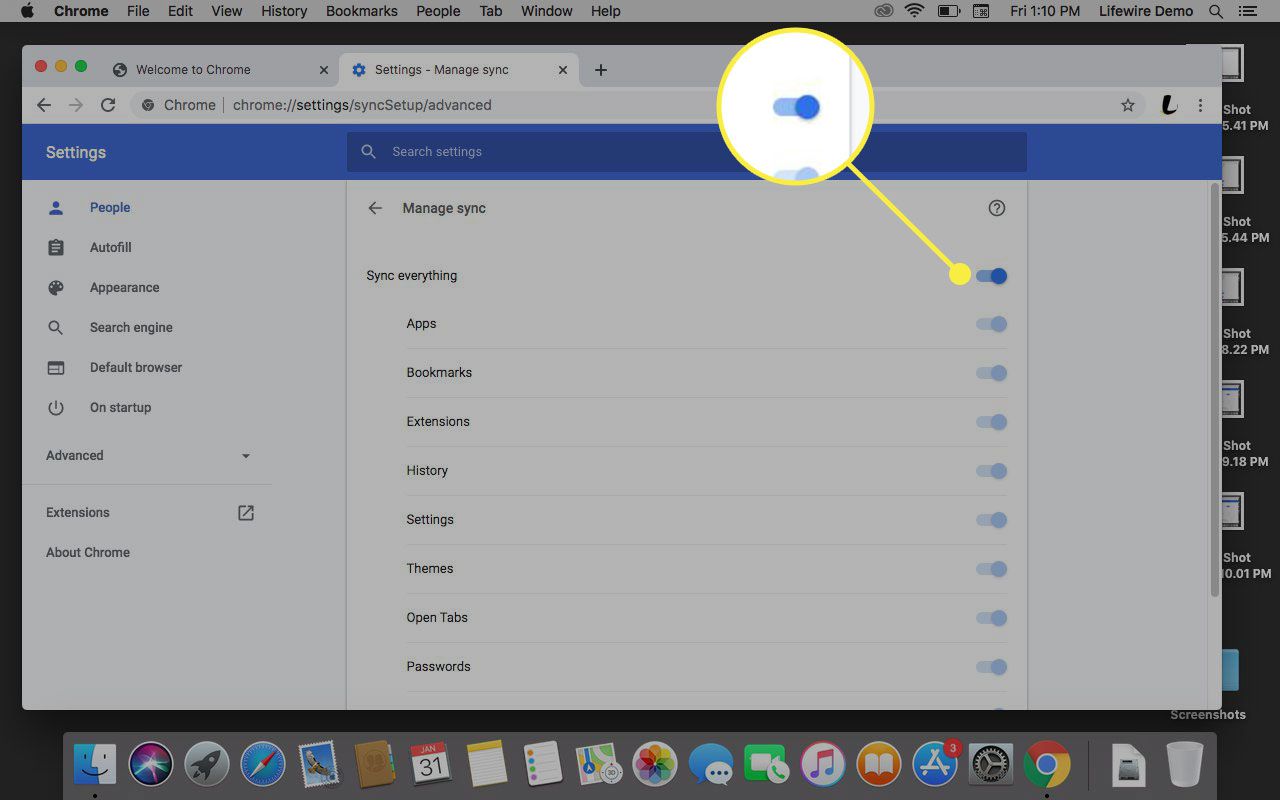This screenshot has height=800, width=1280.
Task: Open Messages in the dock
Action: [x=711, y=766]
